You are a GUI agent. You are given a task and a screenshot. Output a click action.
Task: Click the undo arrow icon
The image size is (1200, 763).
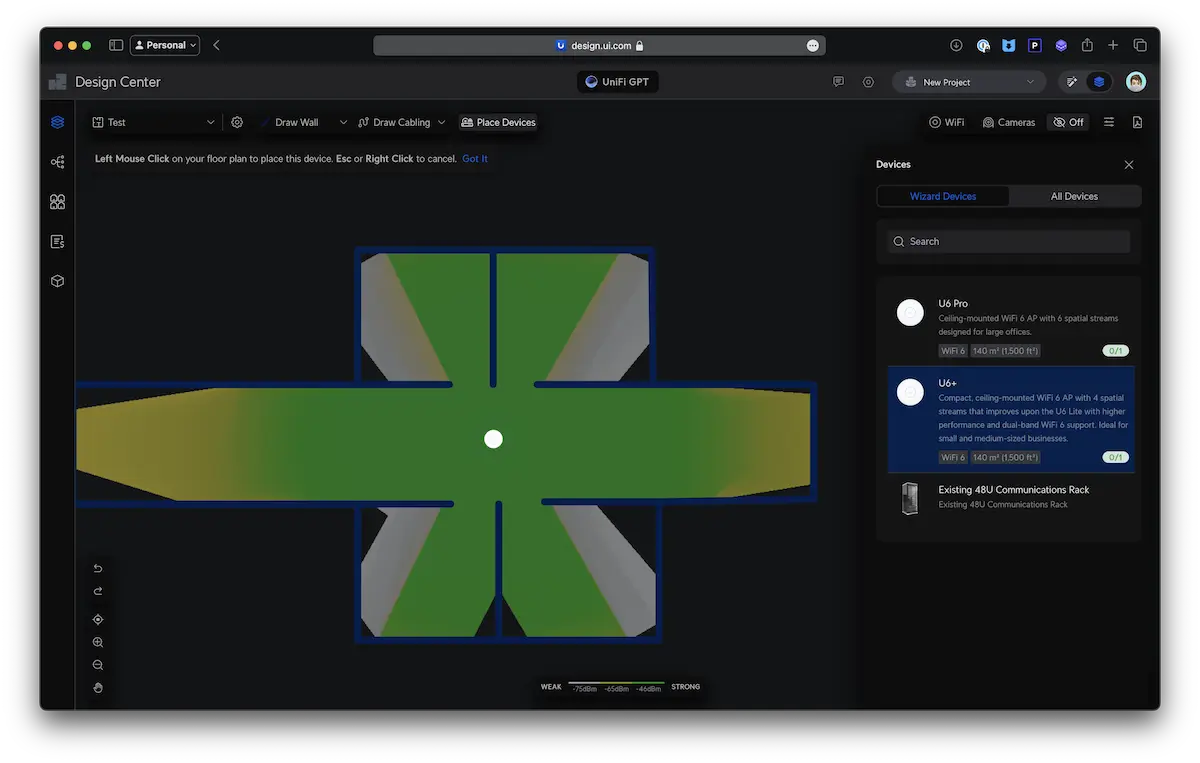pos(98,568)
